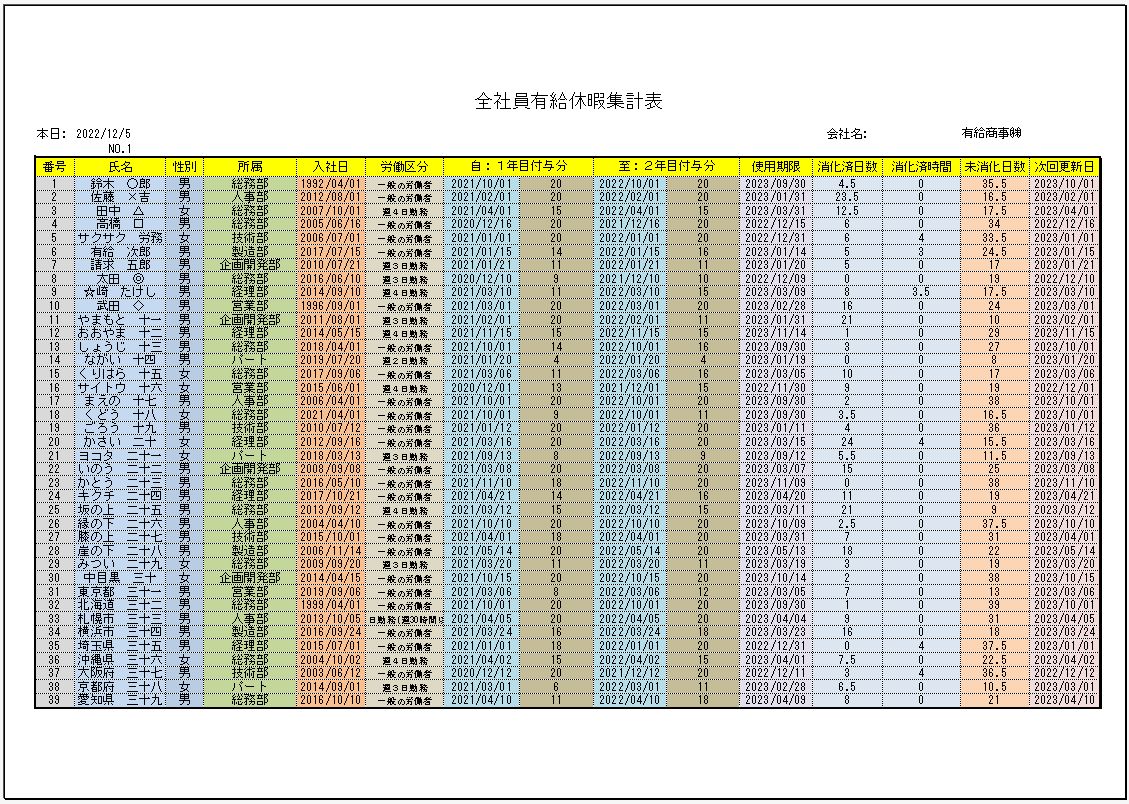This screenshot has width=1129, height=804.
Task: Click expiry date 2023/11/14 for おおやま 十二
Action: [774, 333]
